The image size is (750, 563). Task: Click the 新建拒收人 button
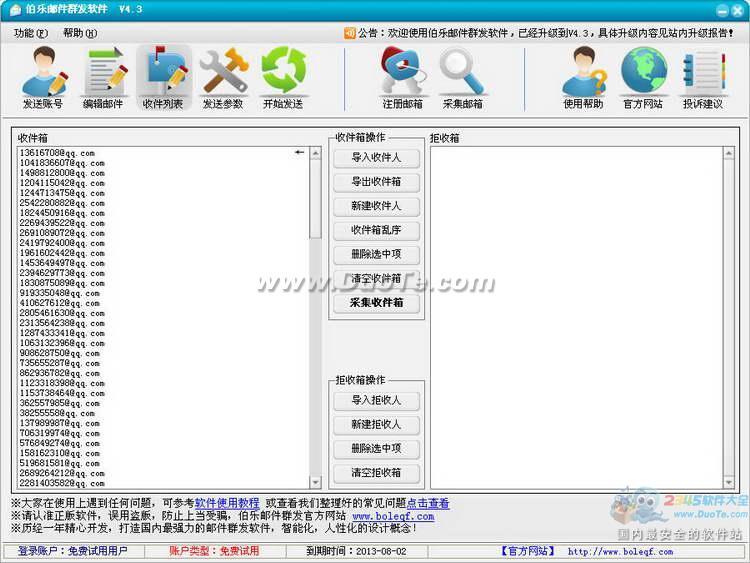(x=376, y=425)
